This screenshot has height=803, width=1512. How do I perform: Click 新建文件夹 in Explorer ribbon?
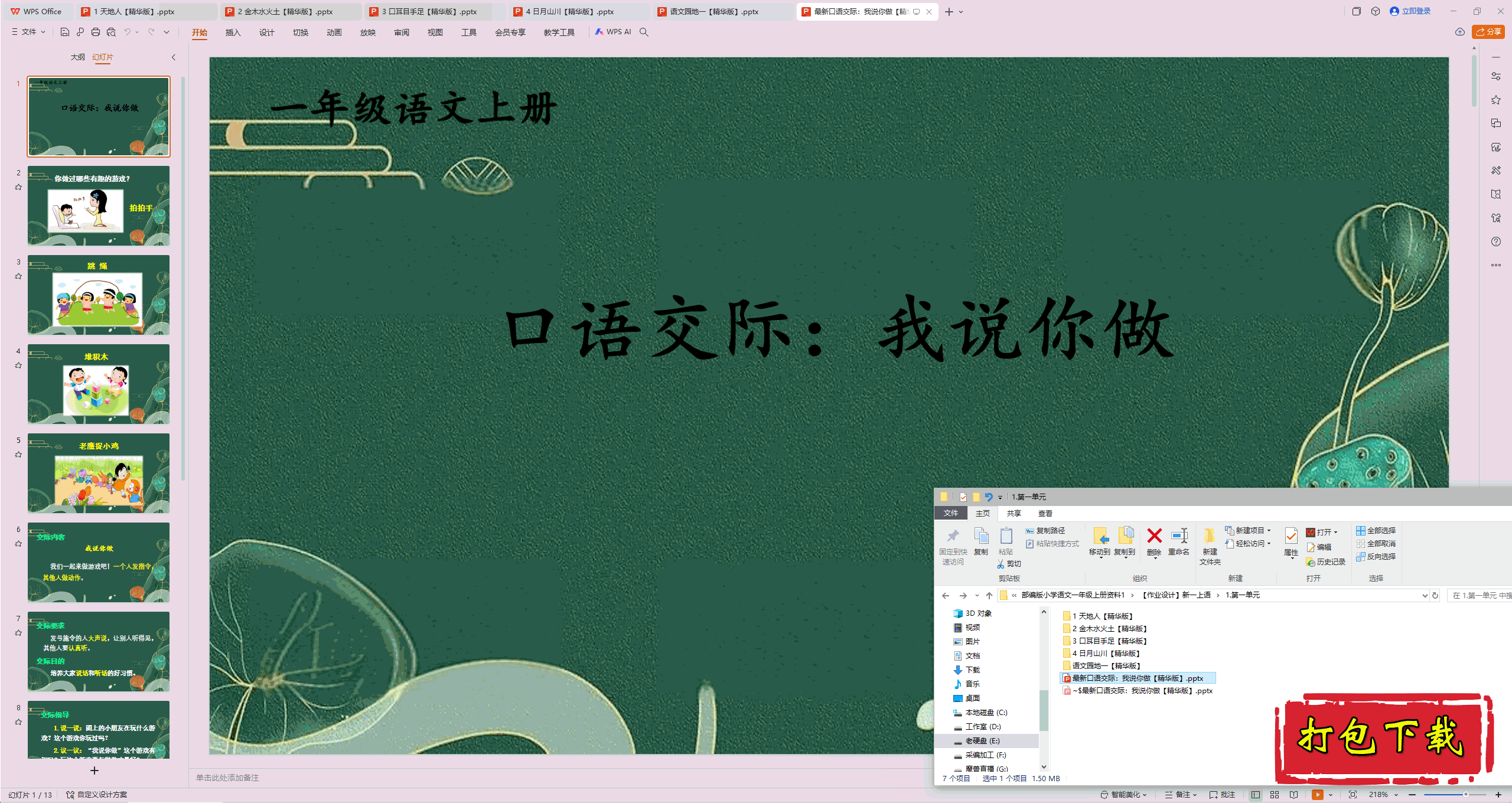tap(1210, 547)
